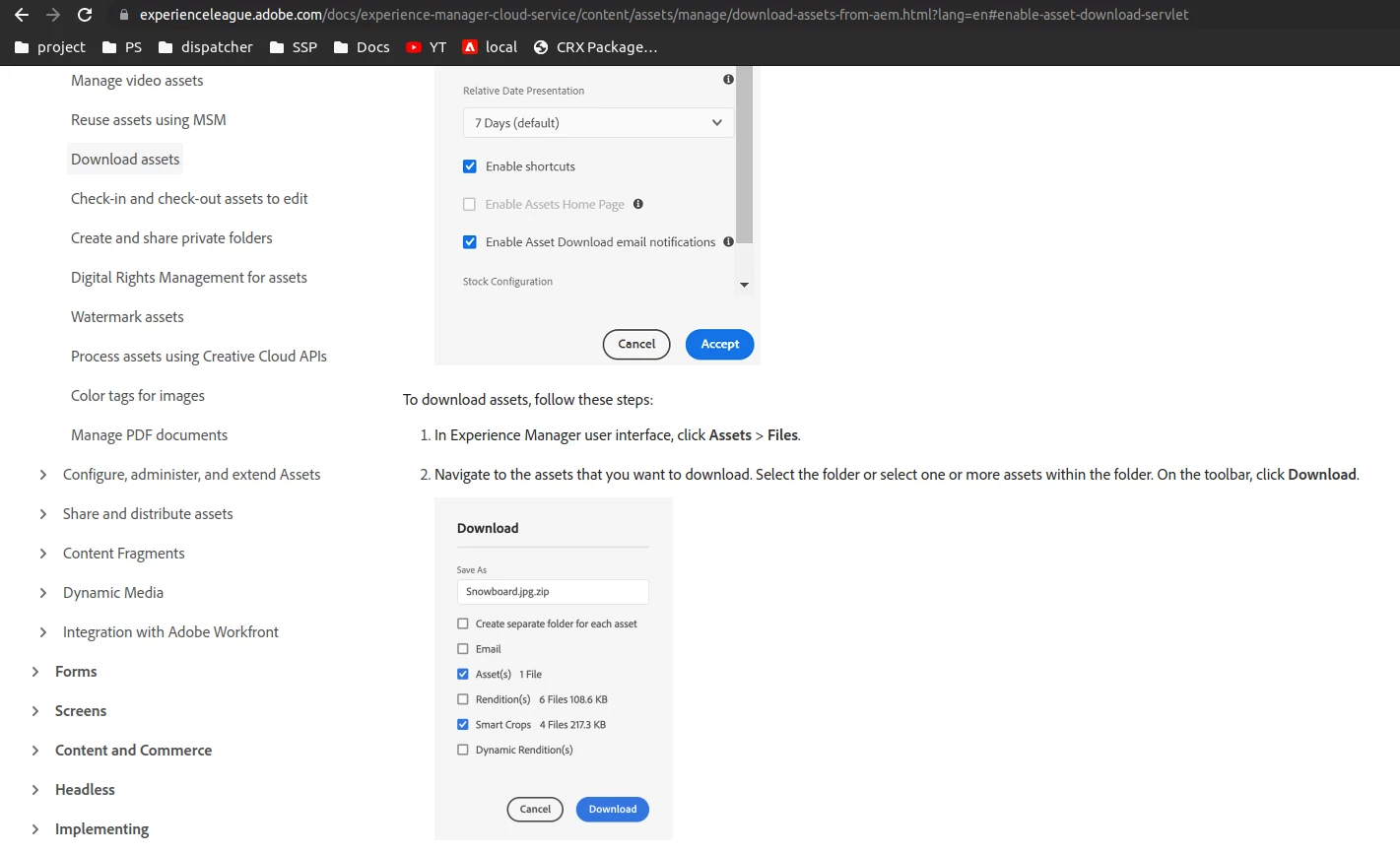Go forward with the browser forward arrow
The height and width of the screenshot is (853, 1400).
pyautogui.click(x=53, y=15)
